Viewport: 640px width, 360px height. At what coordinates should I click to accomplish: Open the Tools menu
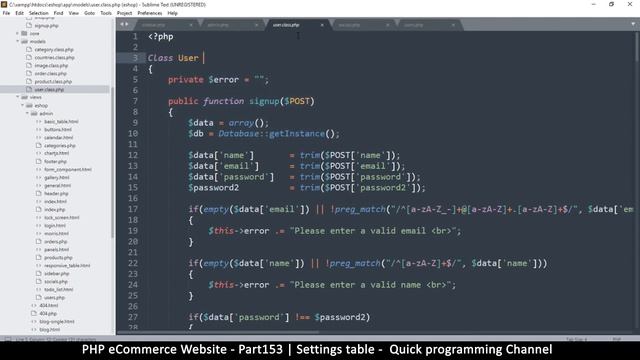[x=106, y=13]
